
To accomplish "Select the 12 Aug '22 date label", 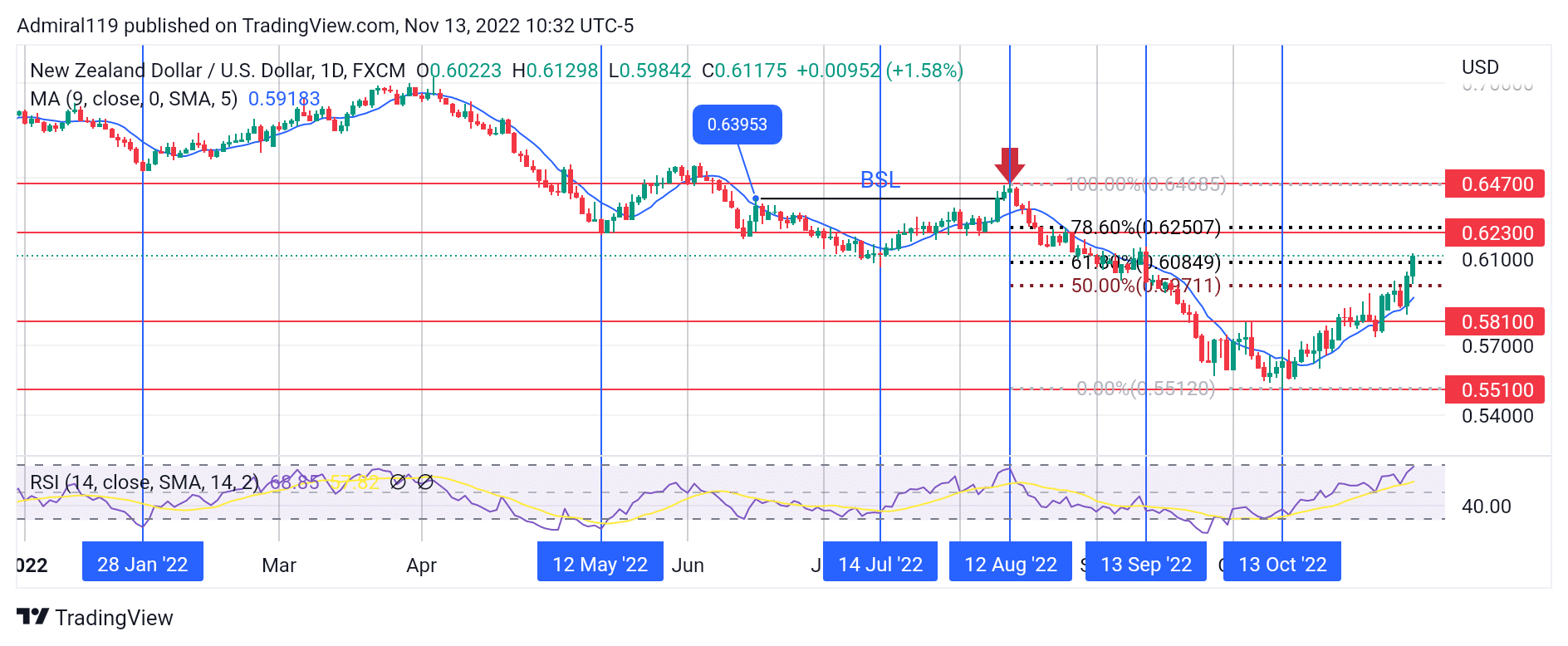I will 1011,565.
